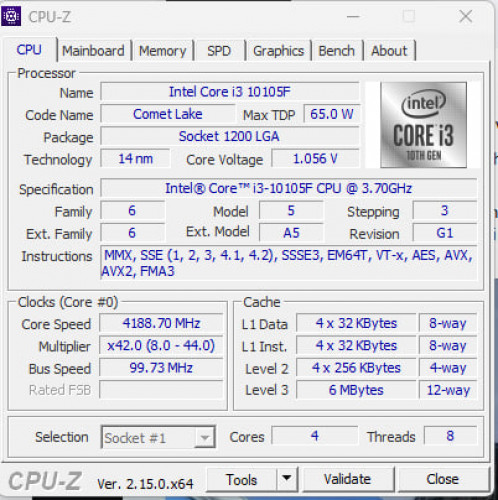Click the Close button at bottom
This screenshot has width=498, height=500.
pos(443,479)
